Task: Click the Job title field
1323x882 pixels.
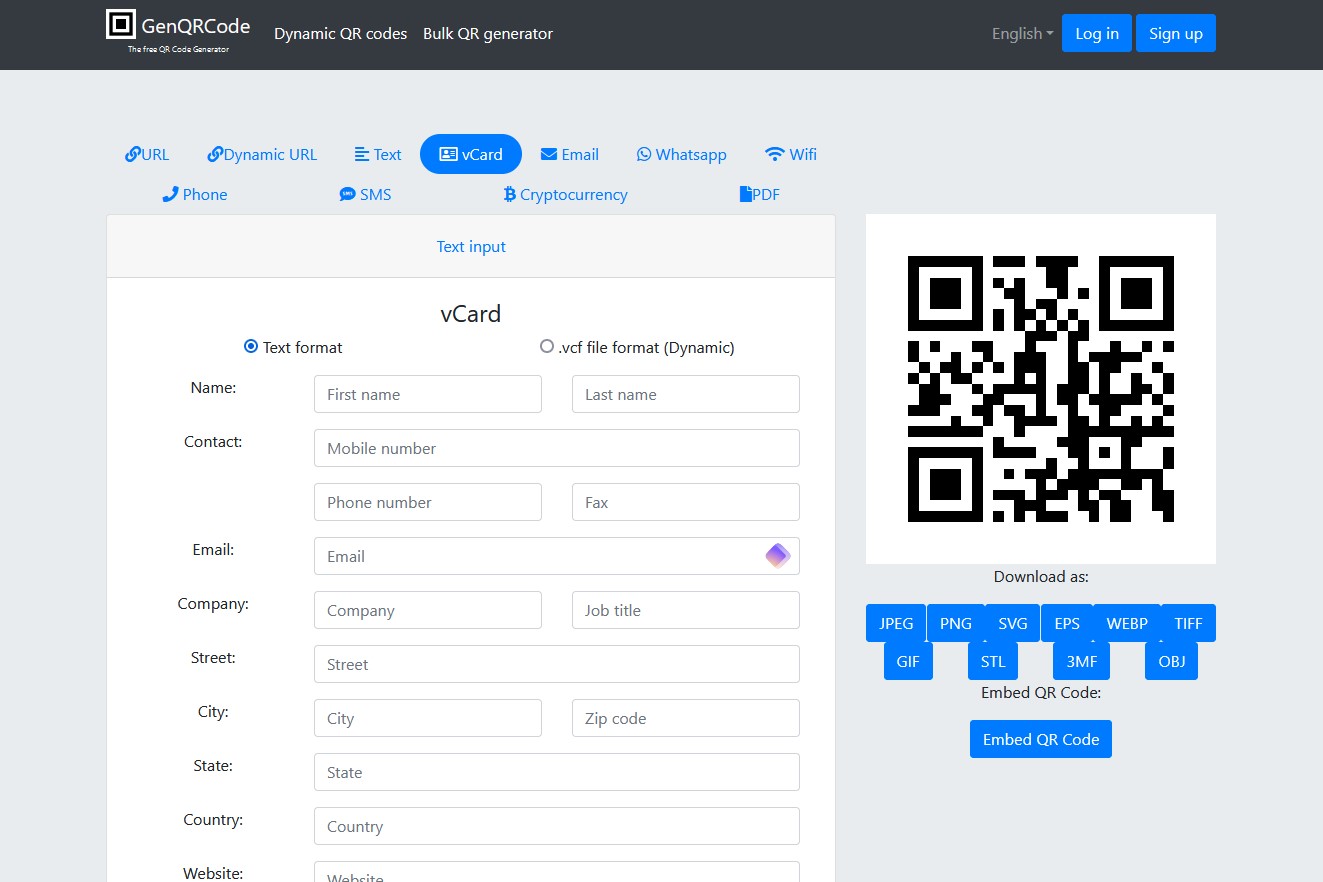Action: tap(686, 610)
